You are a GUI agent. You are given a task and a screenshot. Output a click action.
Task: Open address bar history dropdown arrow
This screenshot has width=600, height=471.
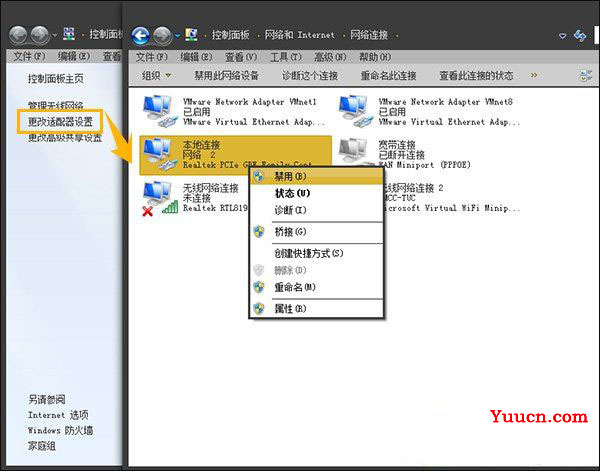[x=562, y=36]
